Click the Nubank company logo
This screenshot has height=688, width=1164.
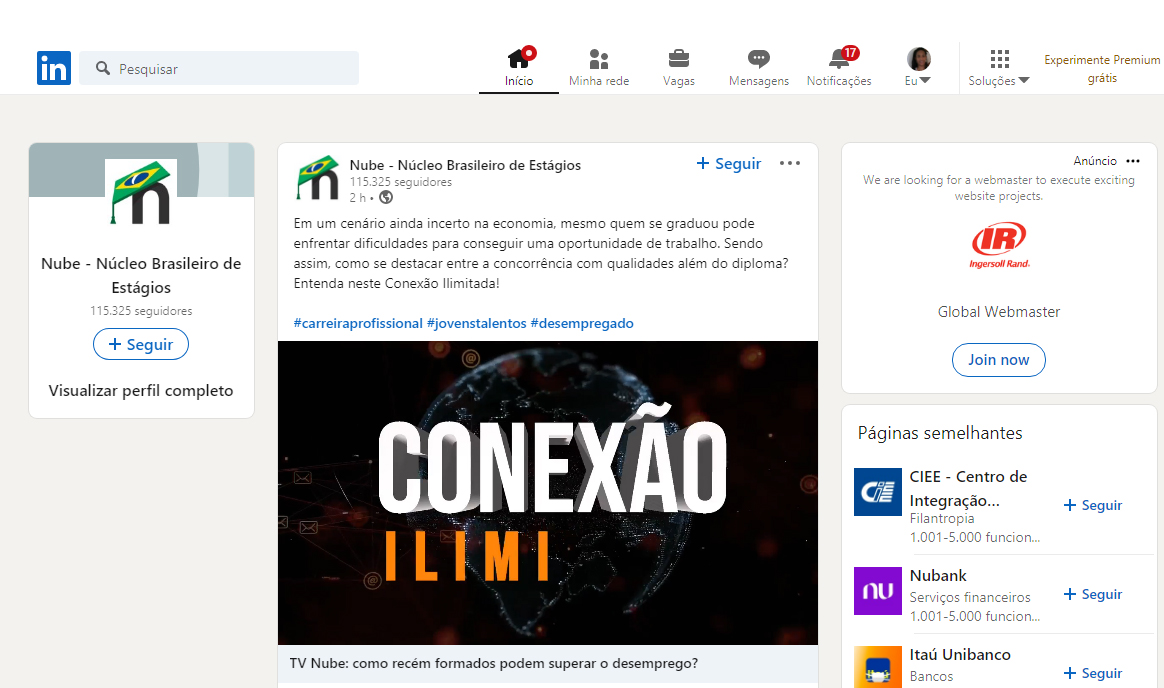[877, 591]
